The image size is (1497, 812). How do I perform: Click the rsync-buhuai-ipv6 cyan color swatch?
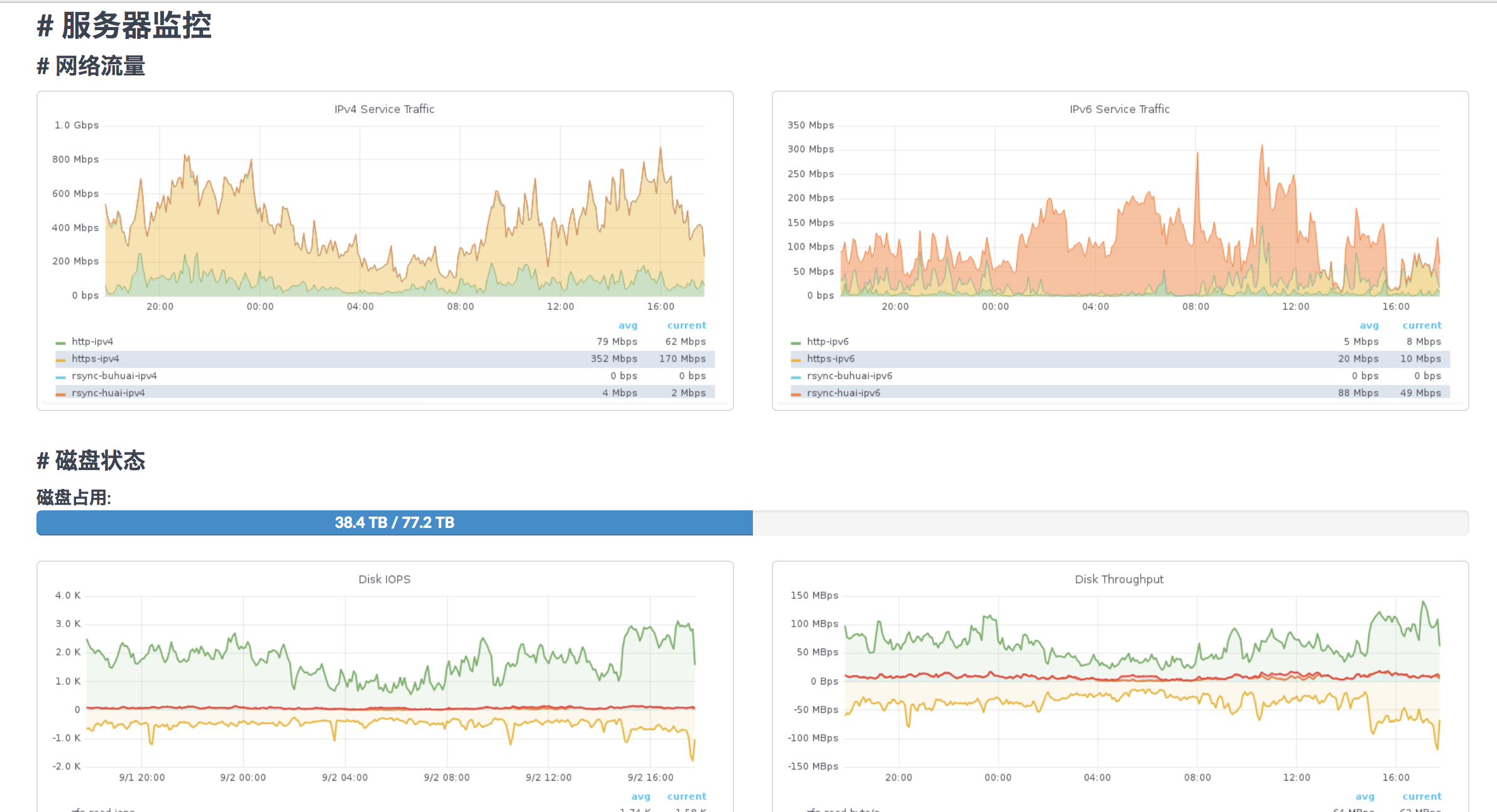tap(796, 376)
